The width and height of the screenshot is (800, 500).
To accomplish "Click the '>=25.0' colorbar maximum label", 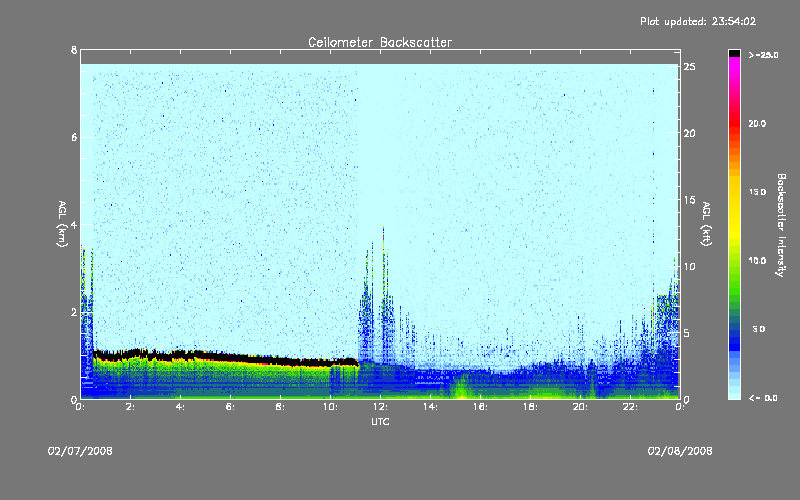I will click(x=763, y=55).
